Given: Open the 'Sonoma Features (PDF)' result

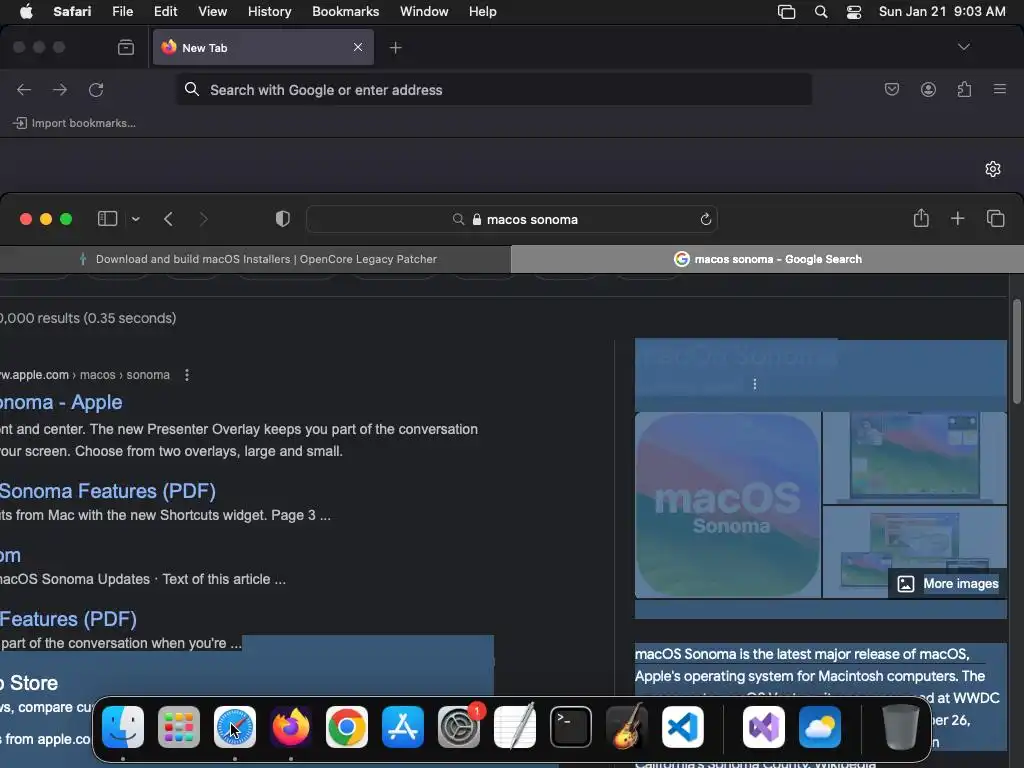Looking at the screenshot, I should [108, 491].
